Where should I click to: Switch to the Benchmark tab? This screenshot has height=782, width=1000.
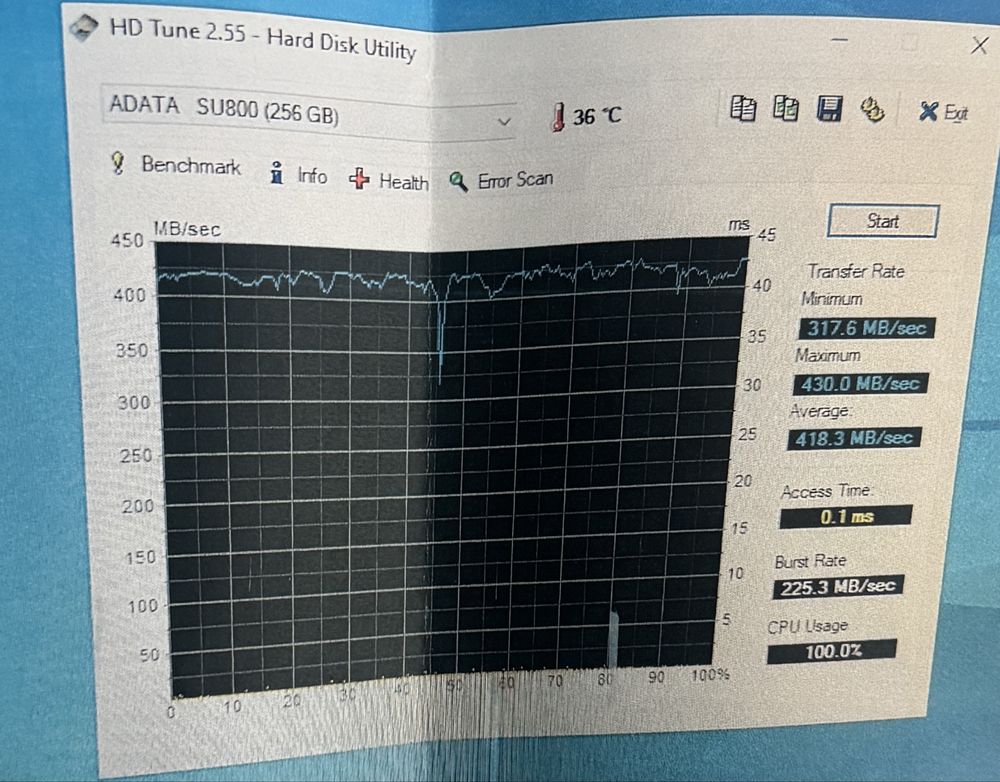pos(176,165)
